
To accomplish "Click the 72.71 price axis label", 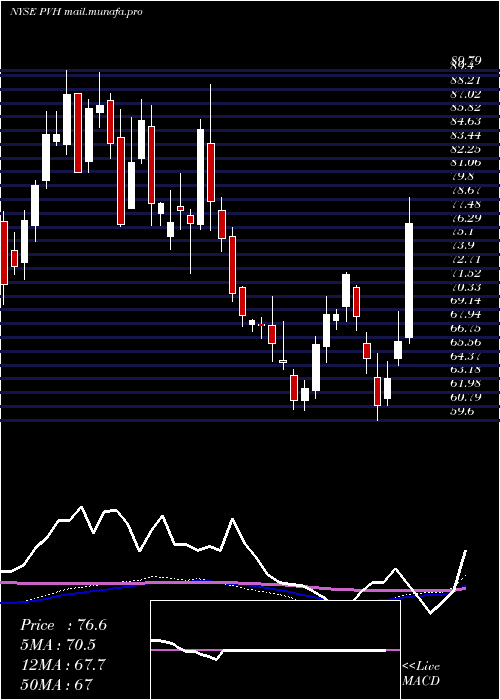I will click(465, 259).
